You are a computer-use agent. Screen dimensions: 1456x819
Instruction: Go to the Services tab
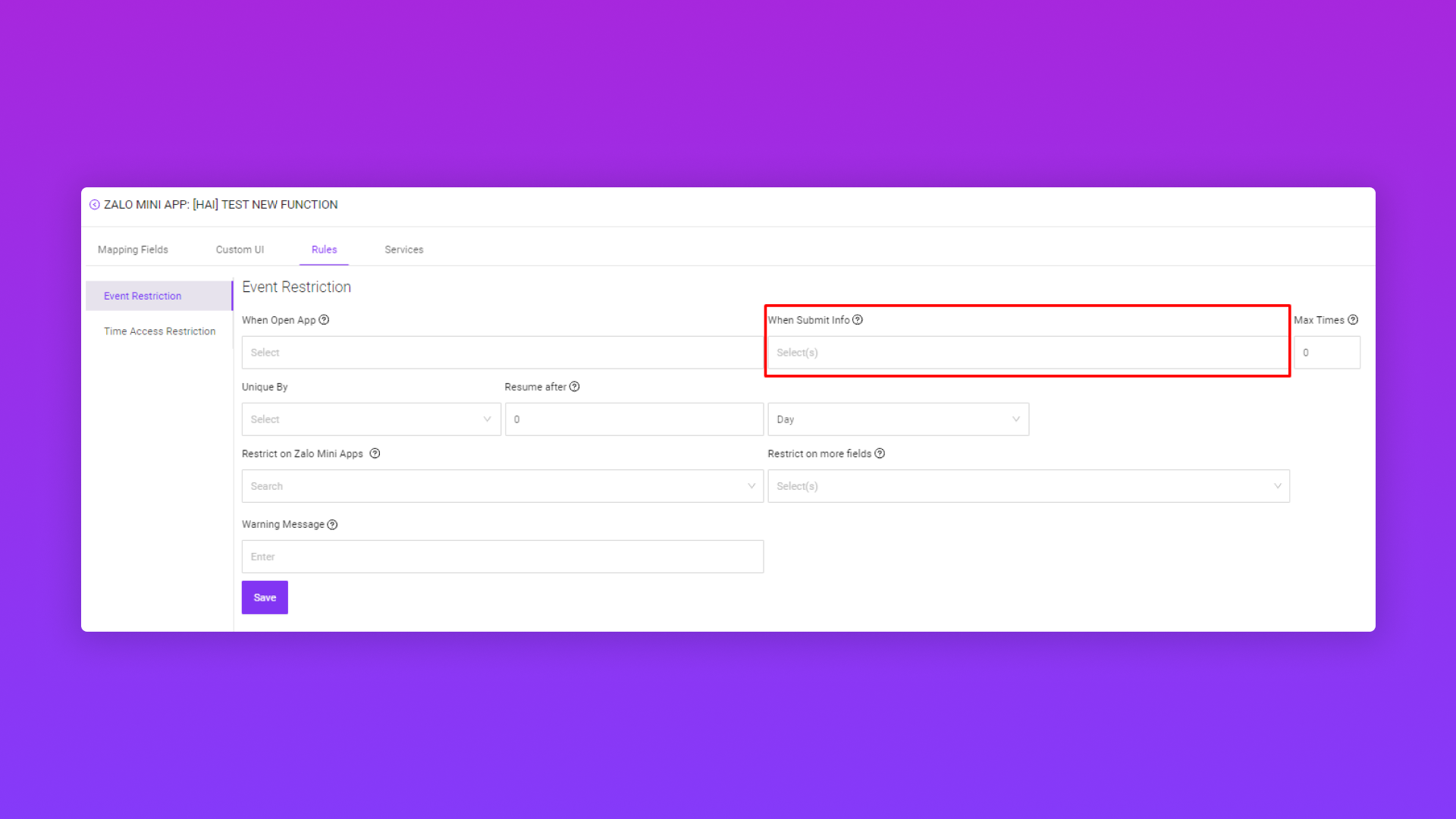(x=403, y=249)
